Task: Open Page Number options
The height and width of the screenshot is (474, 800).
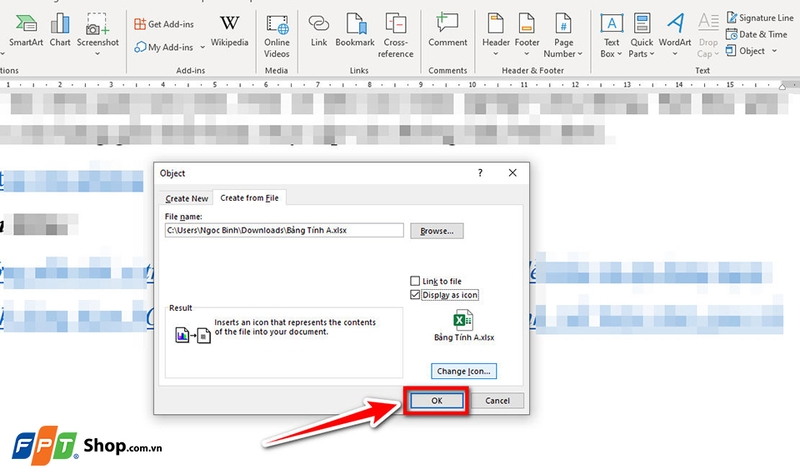Action: pos(563,36)
